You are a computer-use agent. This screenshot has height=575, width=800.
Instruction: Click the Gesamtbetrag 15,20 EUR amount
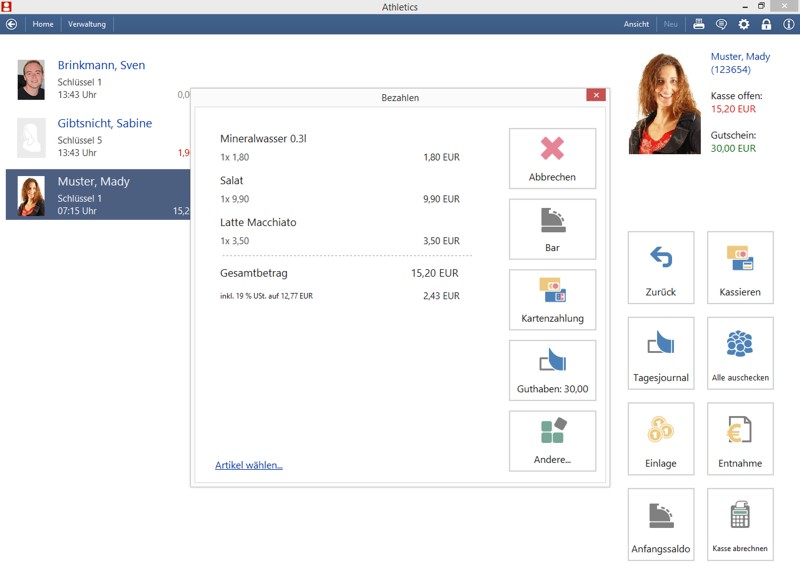pyautogui.click(x=435, y=273)
